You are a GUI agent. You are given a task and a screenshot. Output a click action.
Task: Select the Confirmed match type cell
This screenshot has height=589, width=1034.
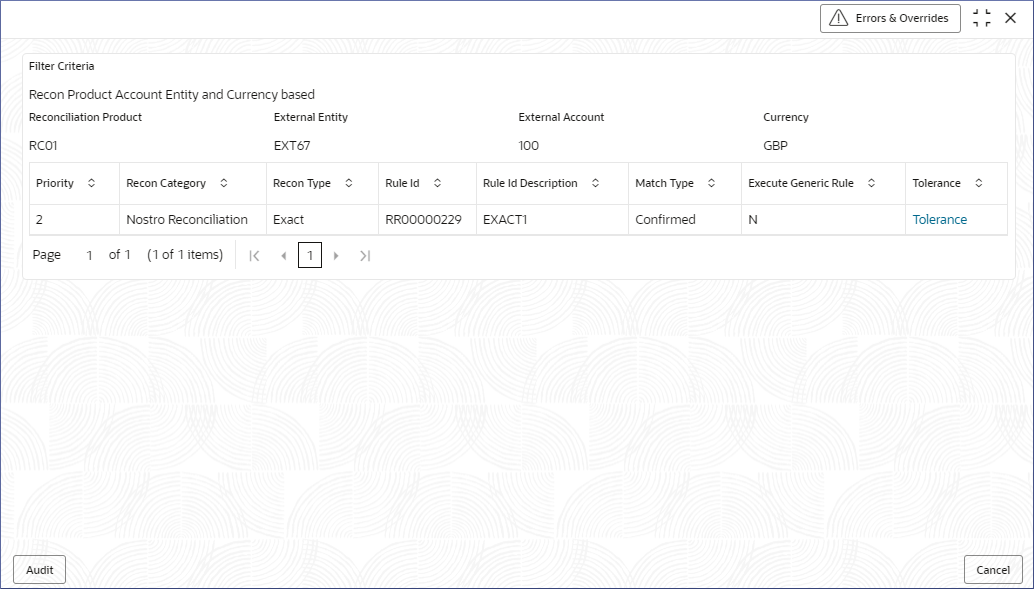[684, 220]
